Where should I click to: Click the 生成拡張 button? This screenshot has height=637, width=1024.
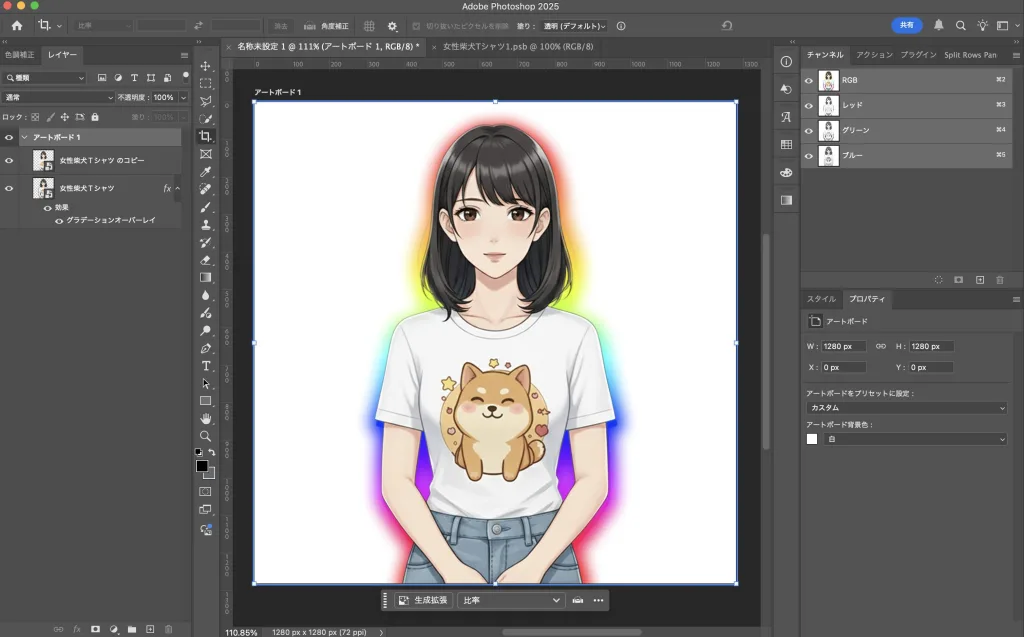point(426,600)
